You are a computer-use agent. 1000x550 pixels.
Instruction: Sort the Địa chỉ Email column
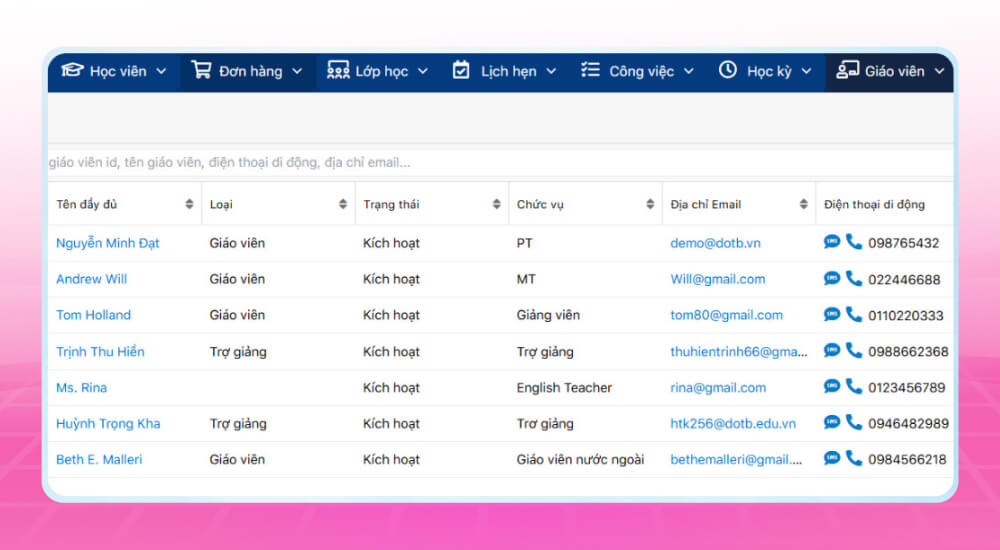(803, 204)
